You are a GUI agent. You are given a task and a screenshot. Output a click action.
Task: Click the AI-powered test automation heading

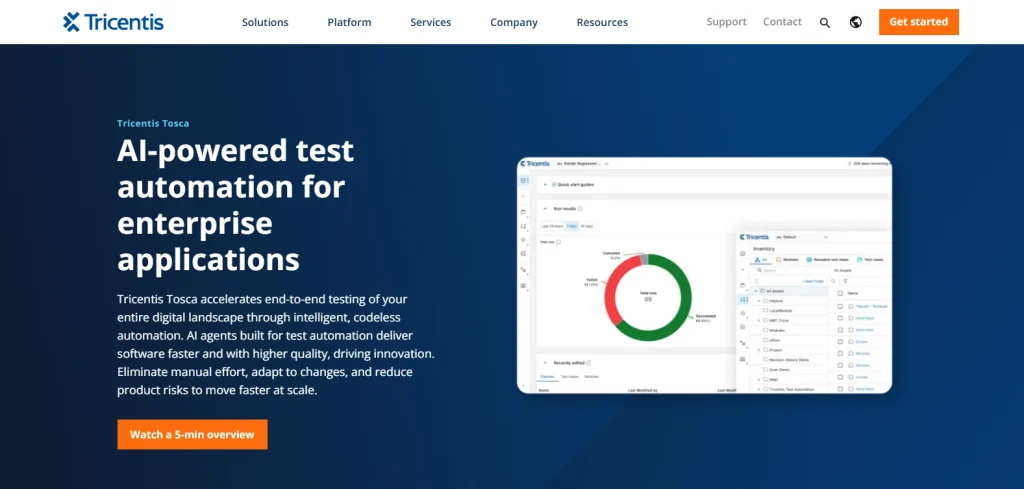(x=235, y=205)
